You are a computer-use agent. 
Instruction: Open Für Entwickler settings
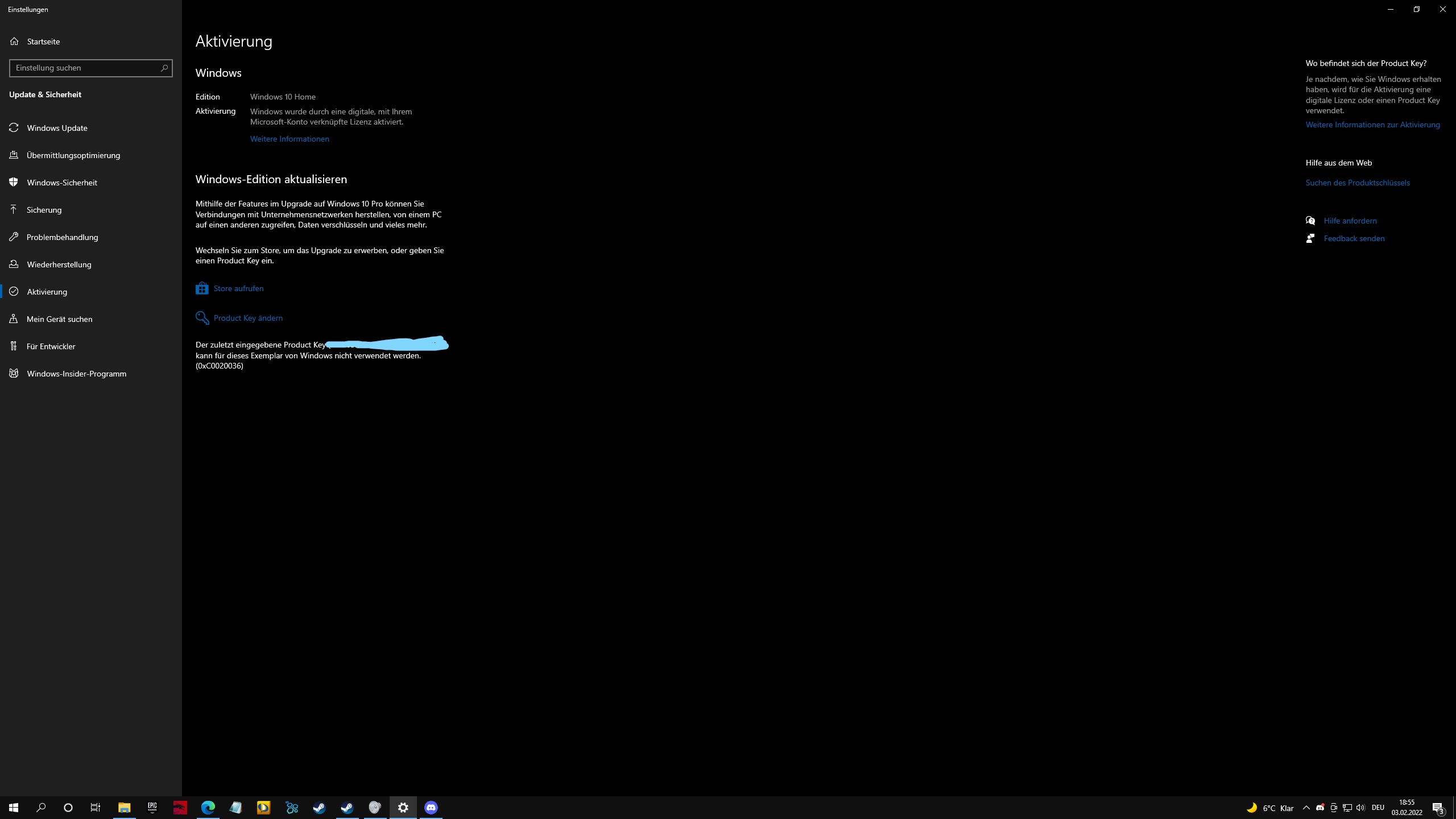coord(51,346)
